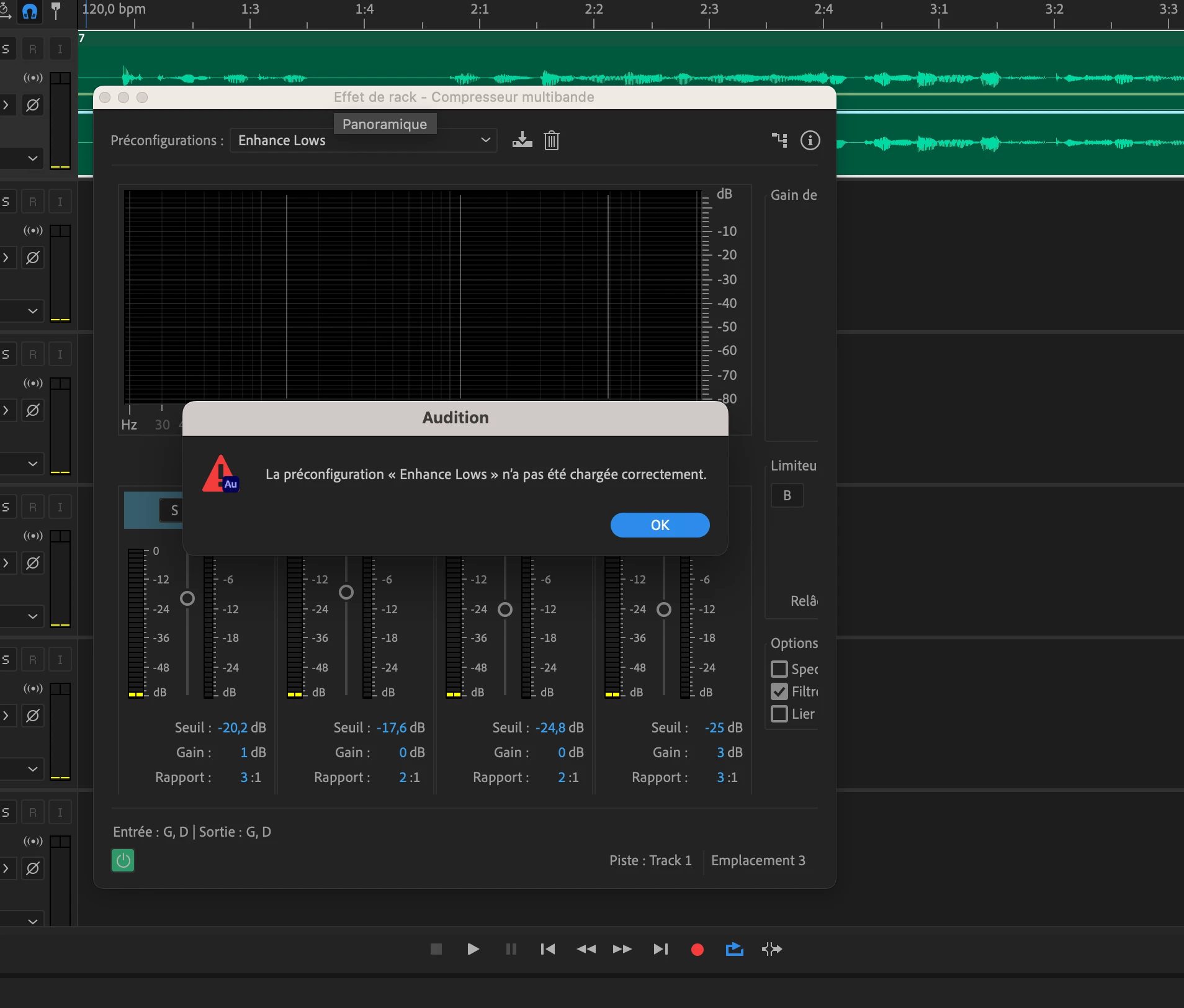Click the Piste : Track 1 label
The image size is (1184, 1008).
(650, 860)
